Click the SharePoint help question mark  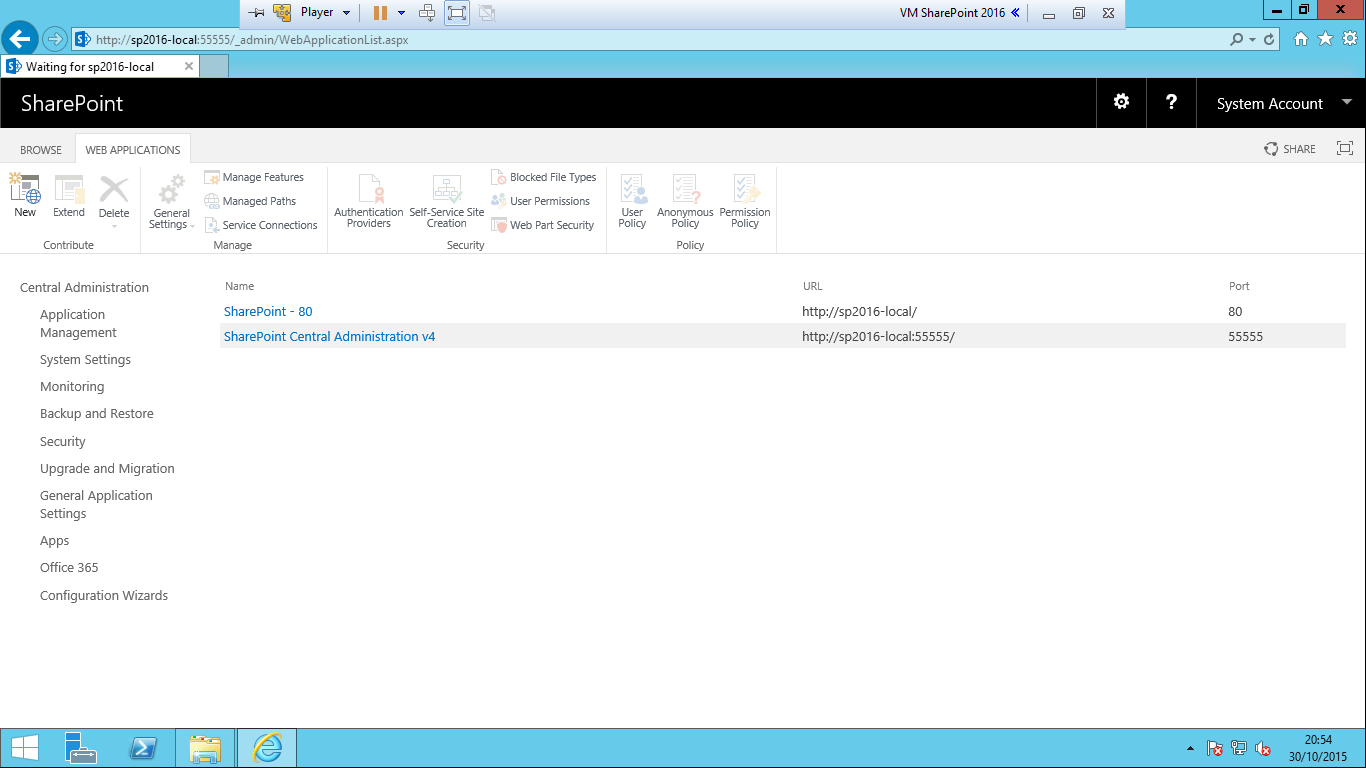1171,102
